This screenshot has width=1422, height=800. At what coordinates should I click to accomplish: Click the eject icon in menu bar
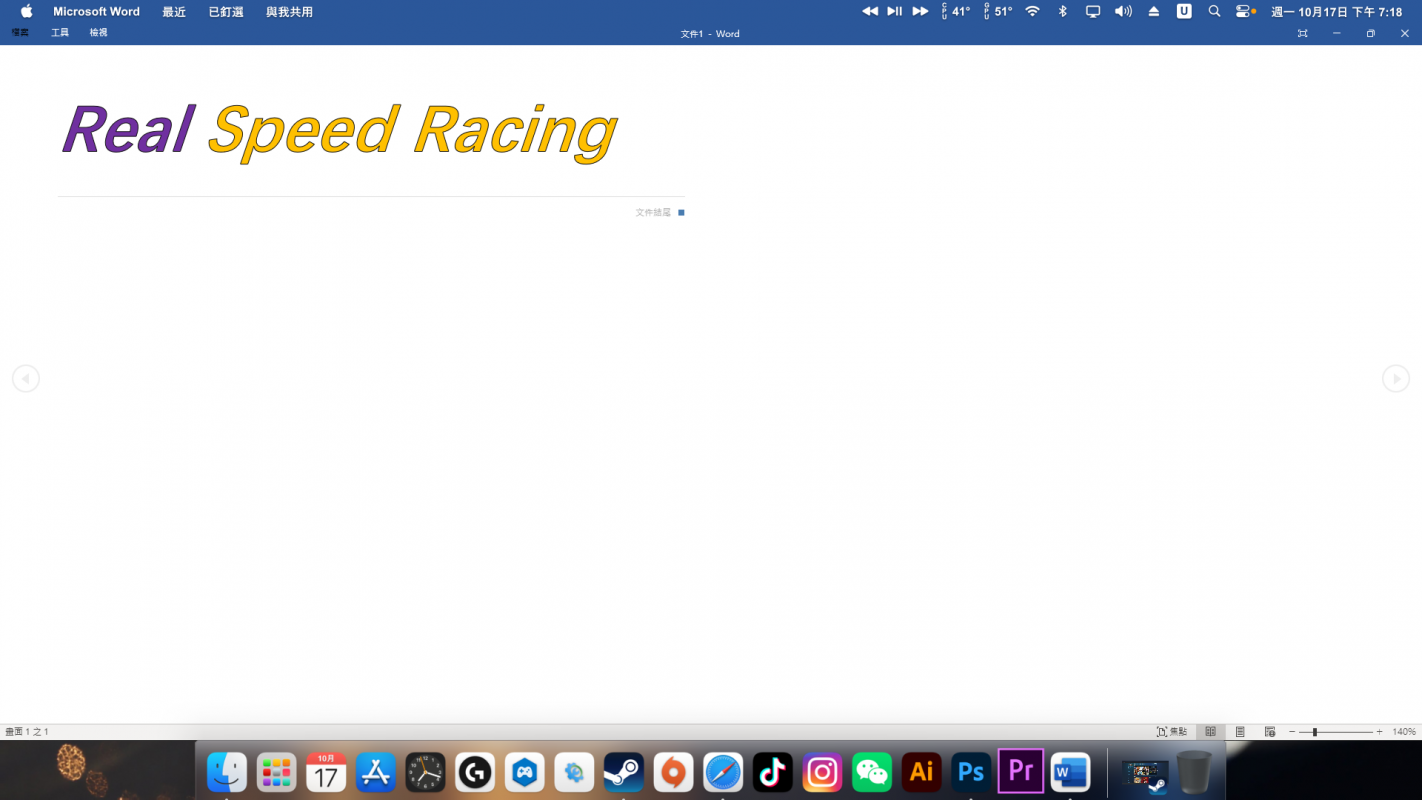click(1154, 11)
